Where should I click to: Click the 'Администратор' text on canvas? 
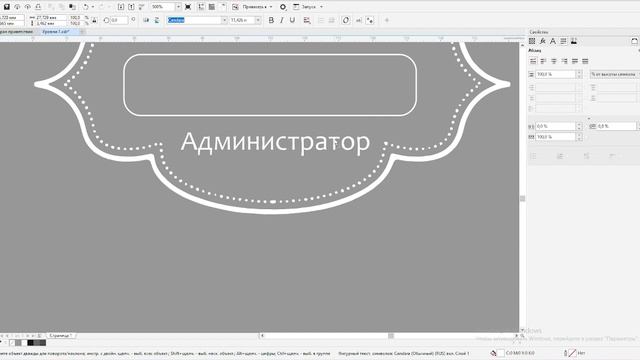276,143
